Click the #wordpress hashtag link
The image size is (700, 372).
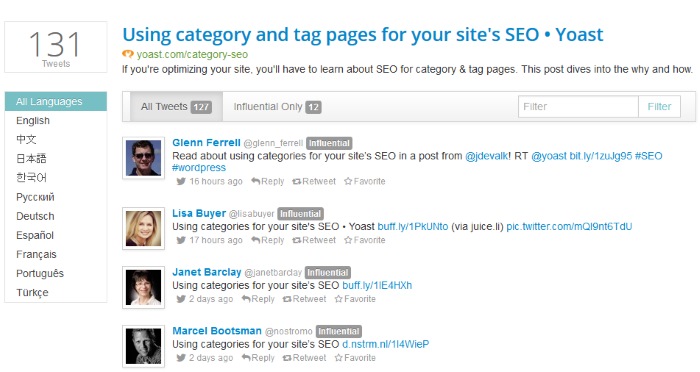[199, 168]
